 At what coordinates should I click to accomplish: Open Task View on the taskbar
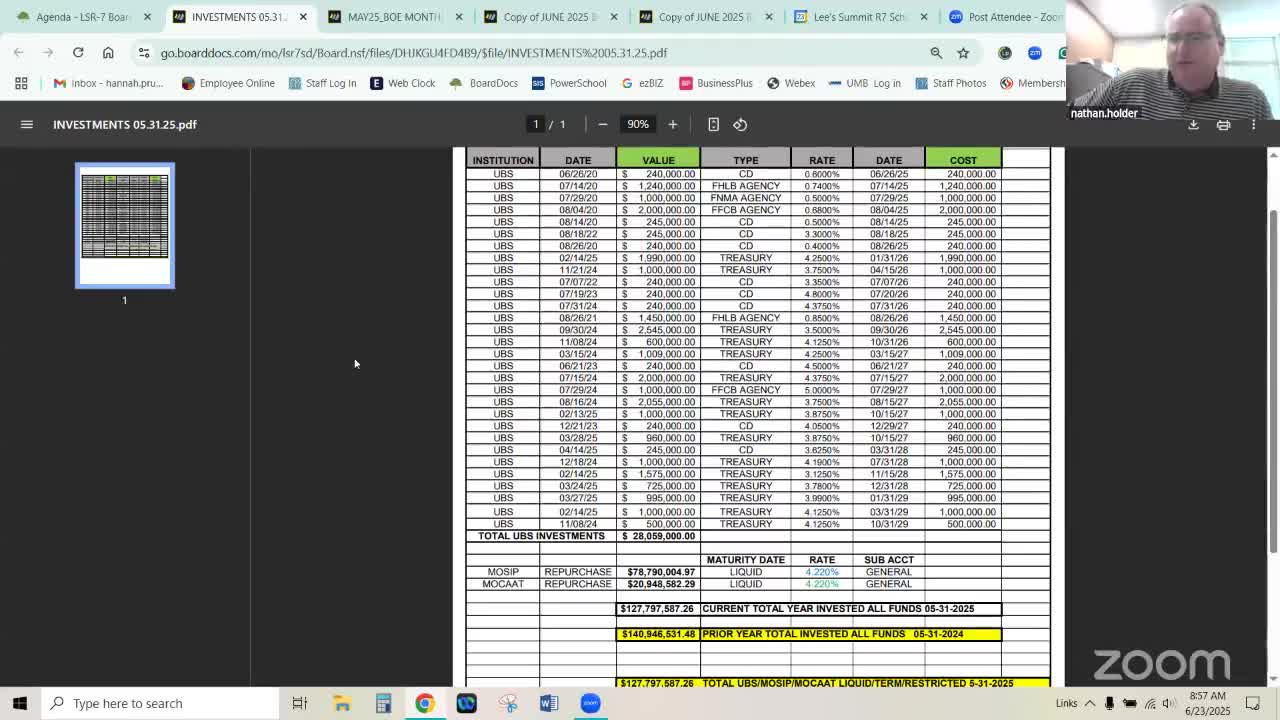coord(299,703)
